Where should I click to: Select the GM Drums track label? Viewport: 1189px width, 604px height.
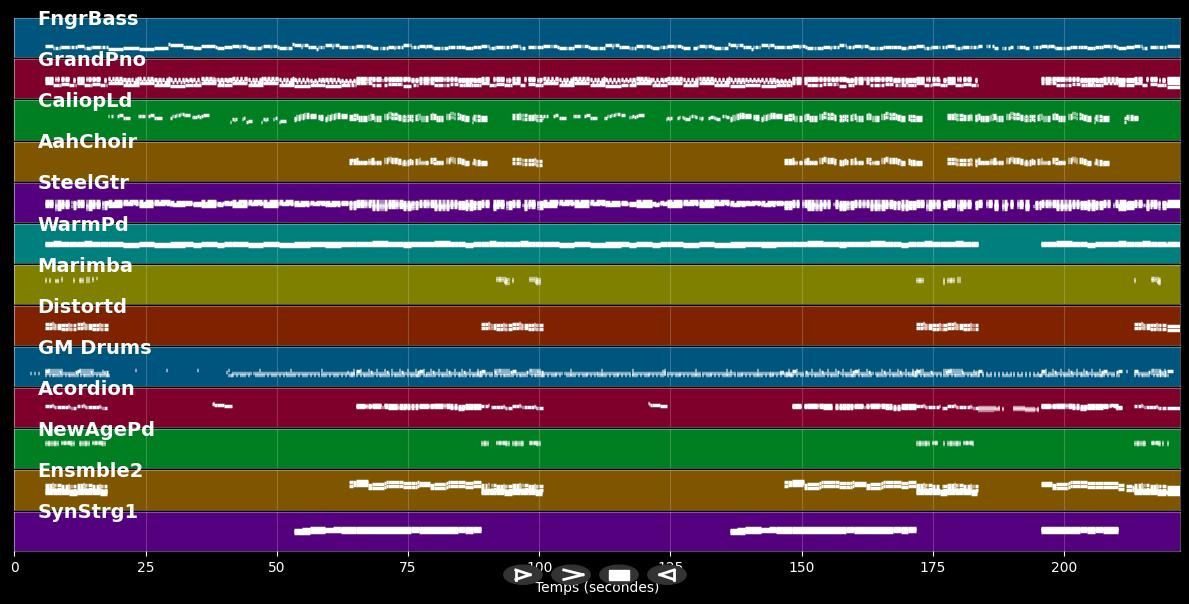click(95, 348)
